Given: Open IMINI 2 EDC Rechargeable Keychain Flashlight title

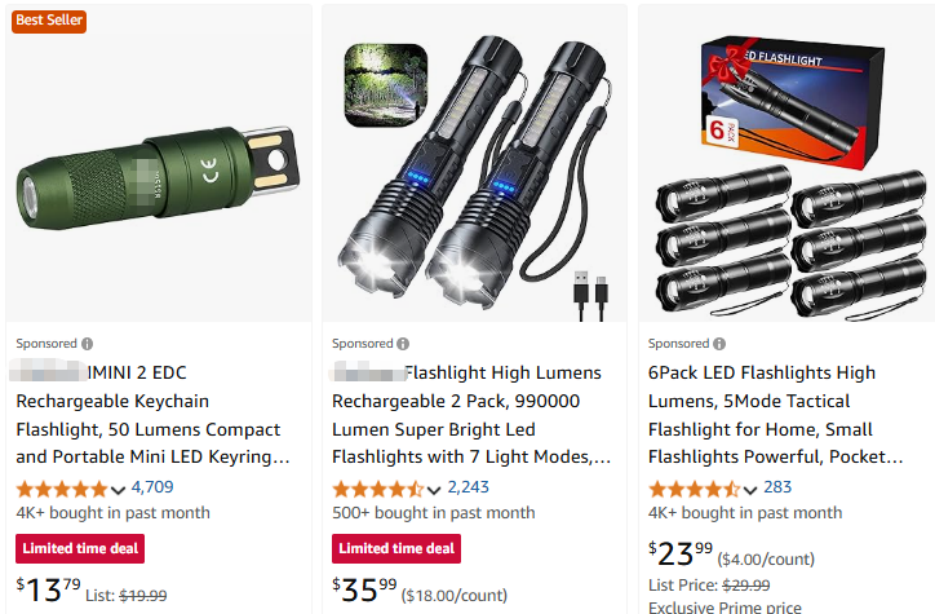Looking at the screenshot, I should click(153, 414).
